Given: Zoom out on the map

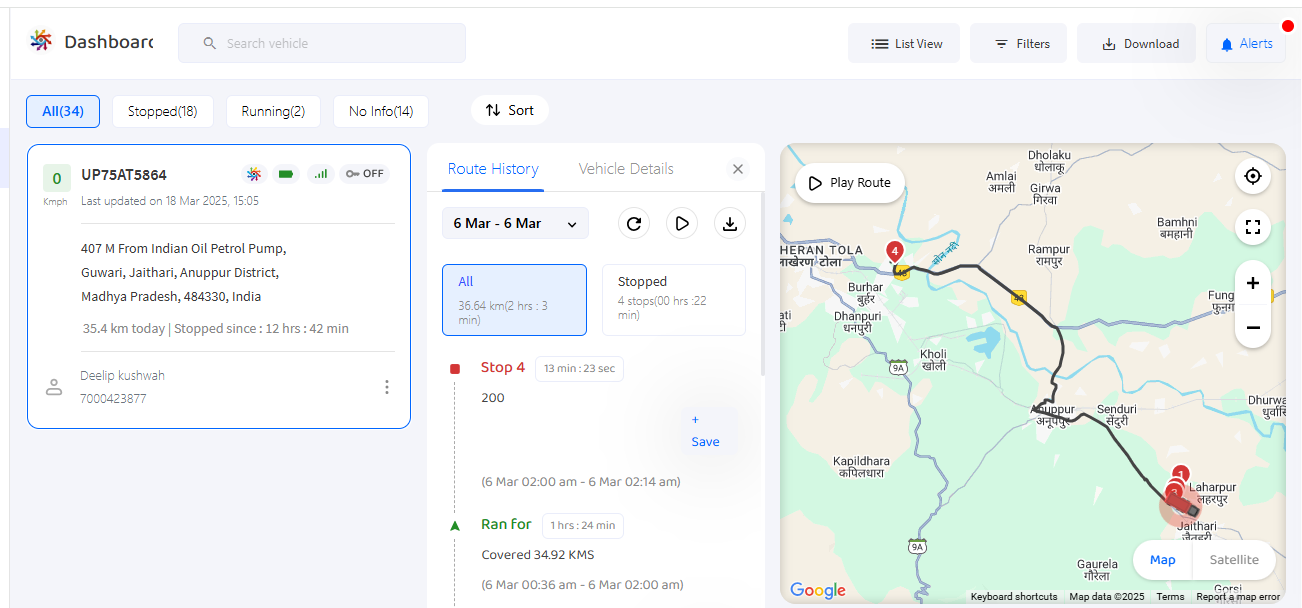Looking at the screenshot, I should click(x=1252, y=327).
